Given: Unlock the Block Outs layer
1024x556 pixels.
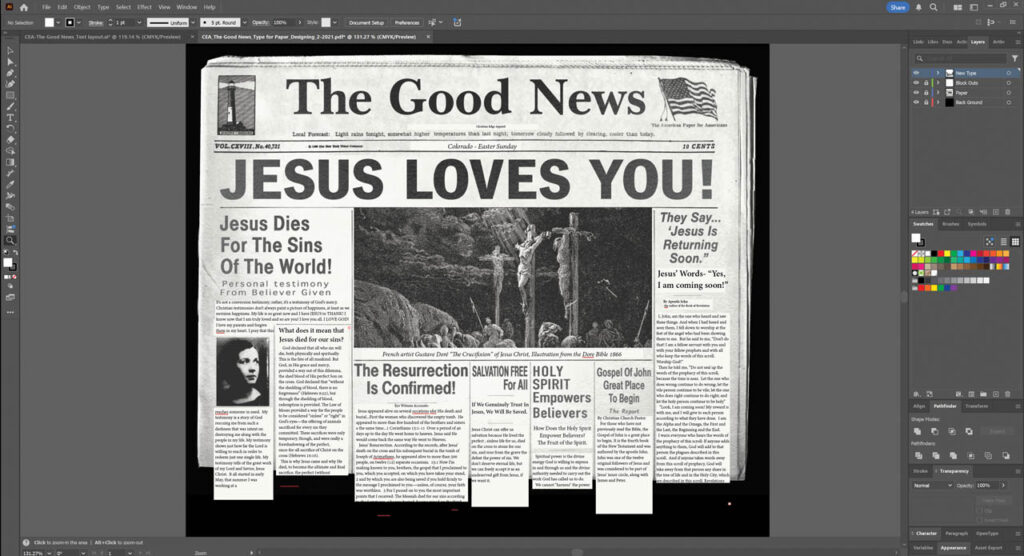Looking at the screenshot, I should pos(925,83).
